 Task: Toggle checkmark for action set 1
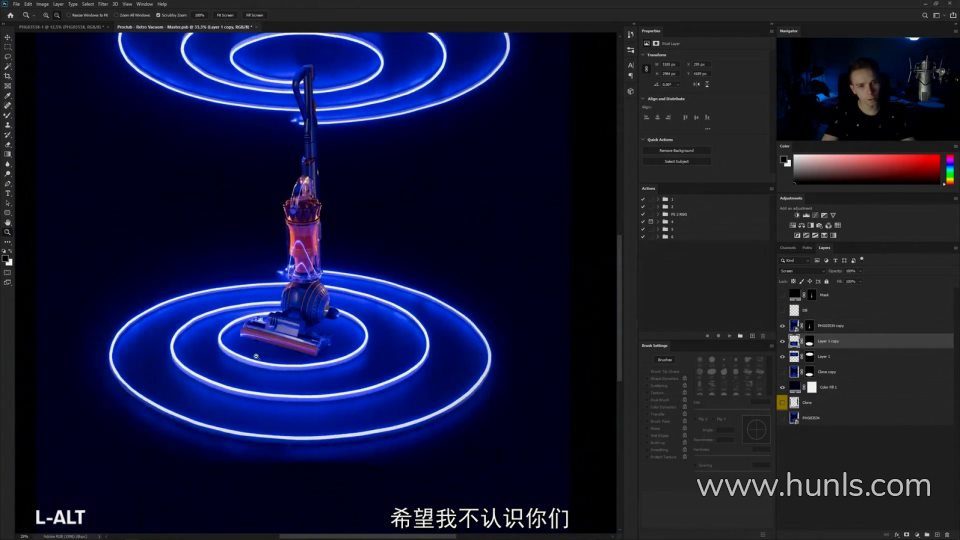[x=643, y=199]
